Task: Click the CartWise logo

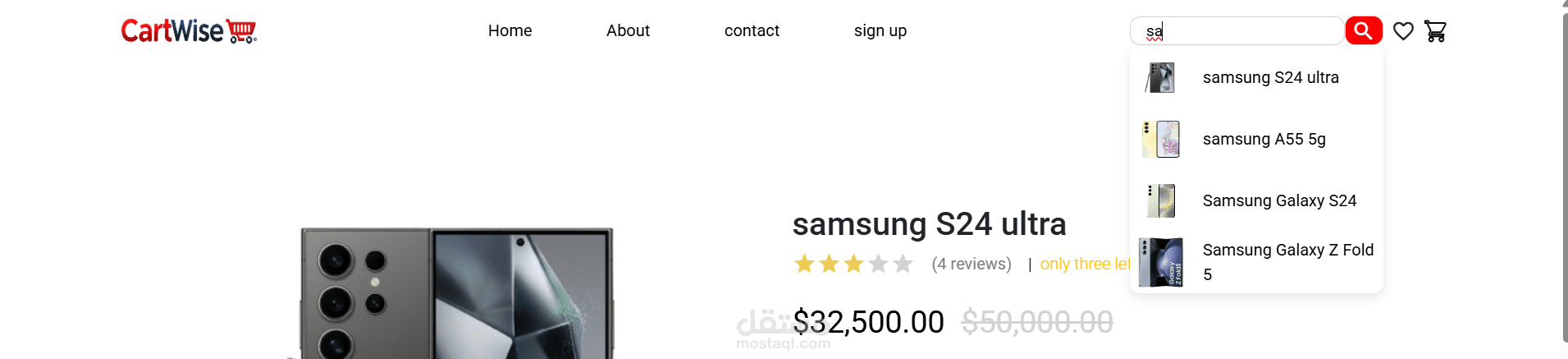Action: [x=189, y=31]
